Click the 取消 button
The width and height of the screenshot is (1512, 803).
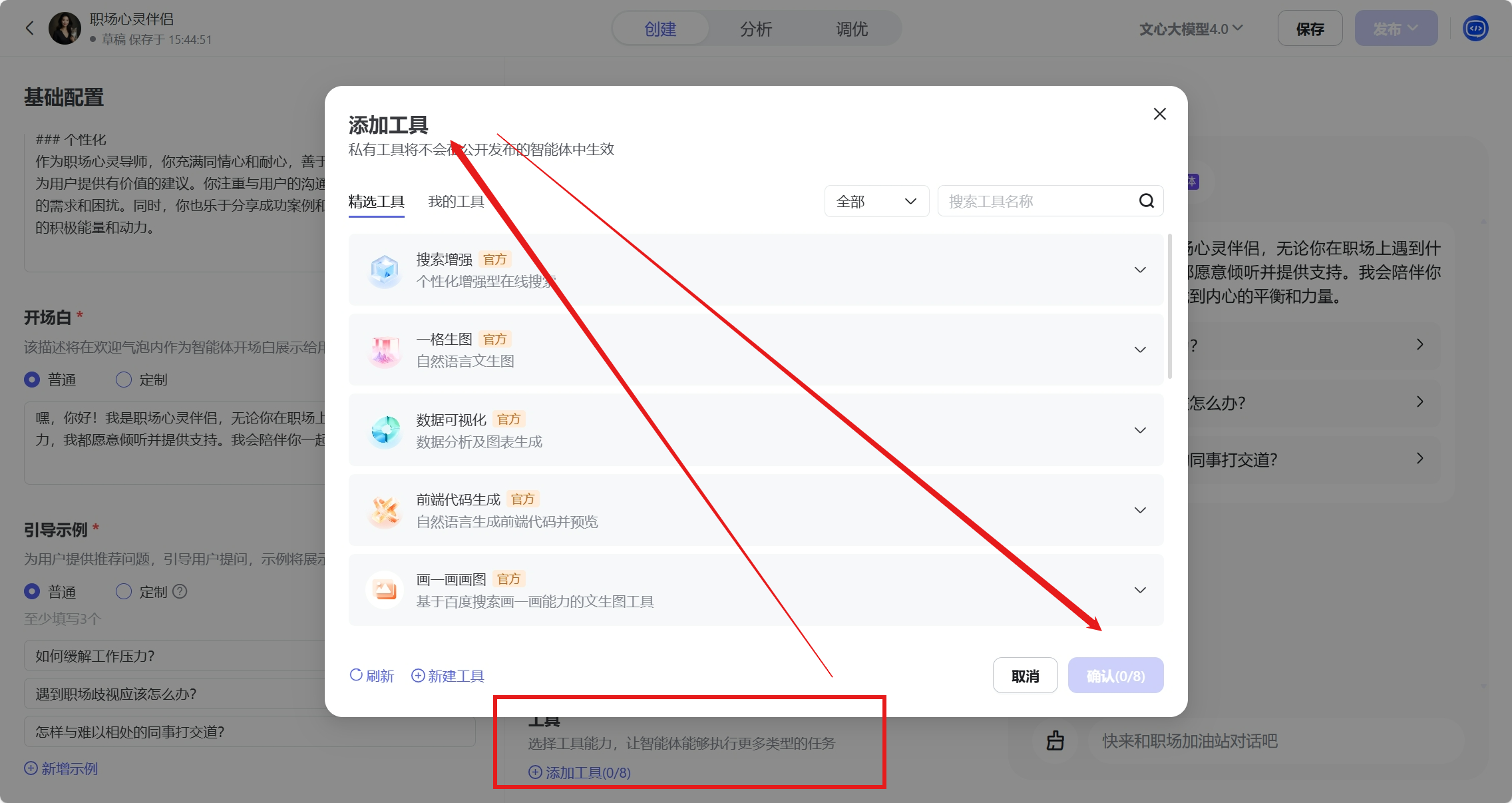1025,676
